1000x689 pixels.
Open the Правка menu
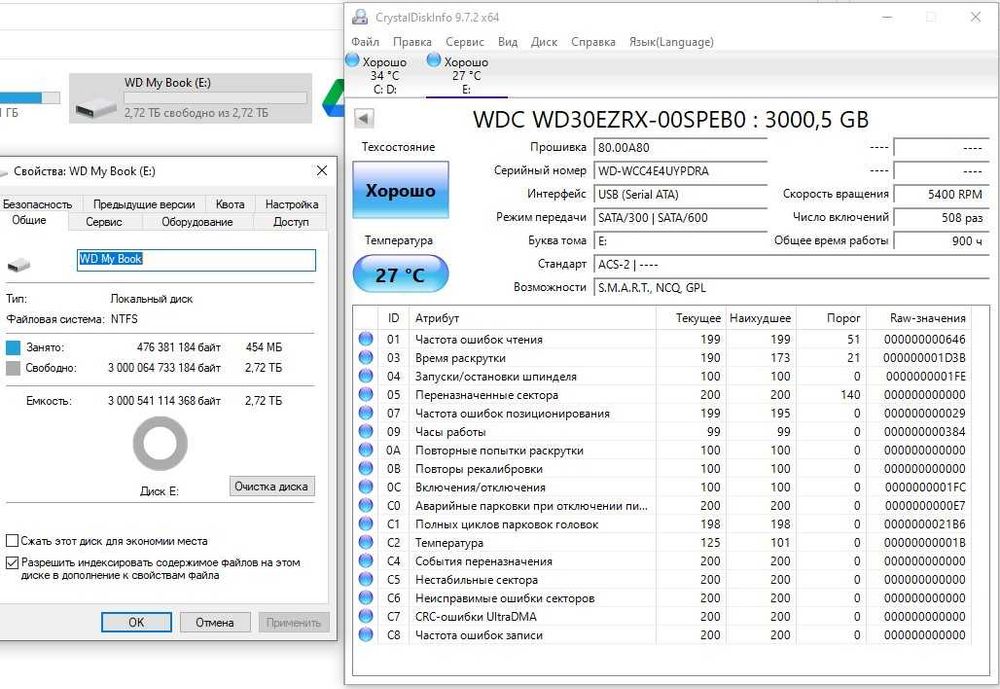pyautogui.click(x=412, y=42)
